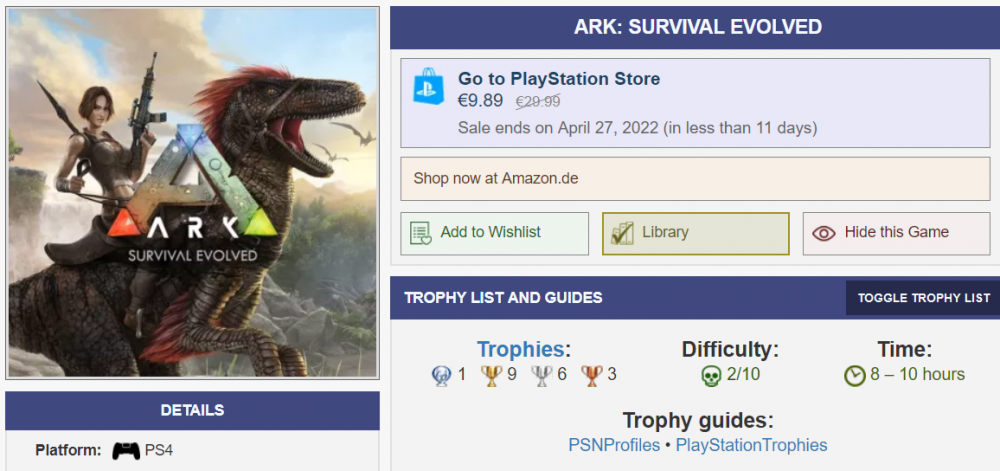
Task: Click the green skull difficulty icon
Action: 711,375
